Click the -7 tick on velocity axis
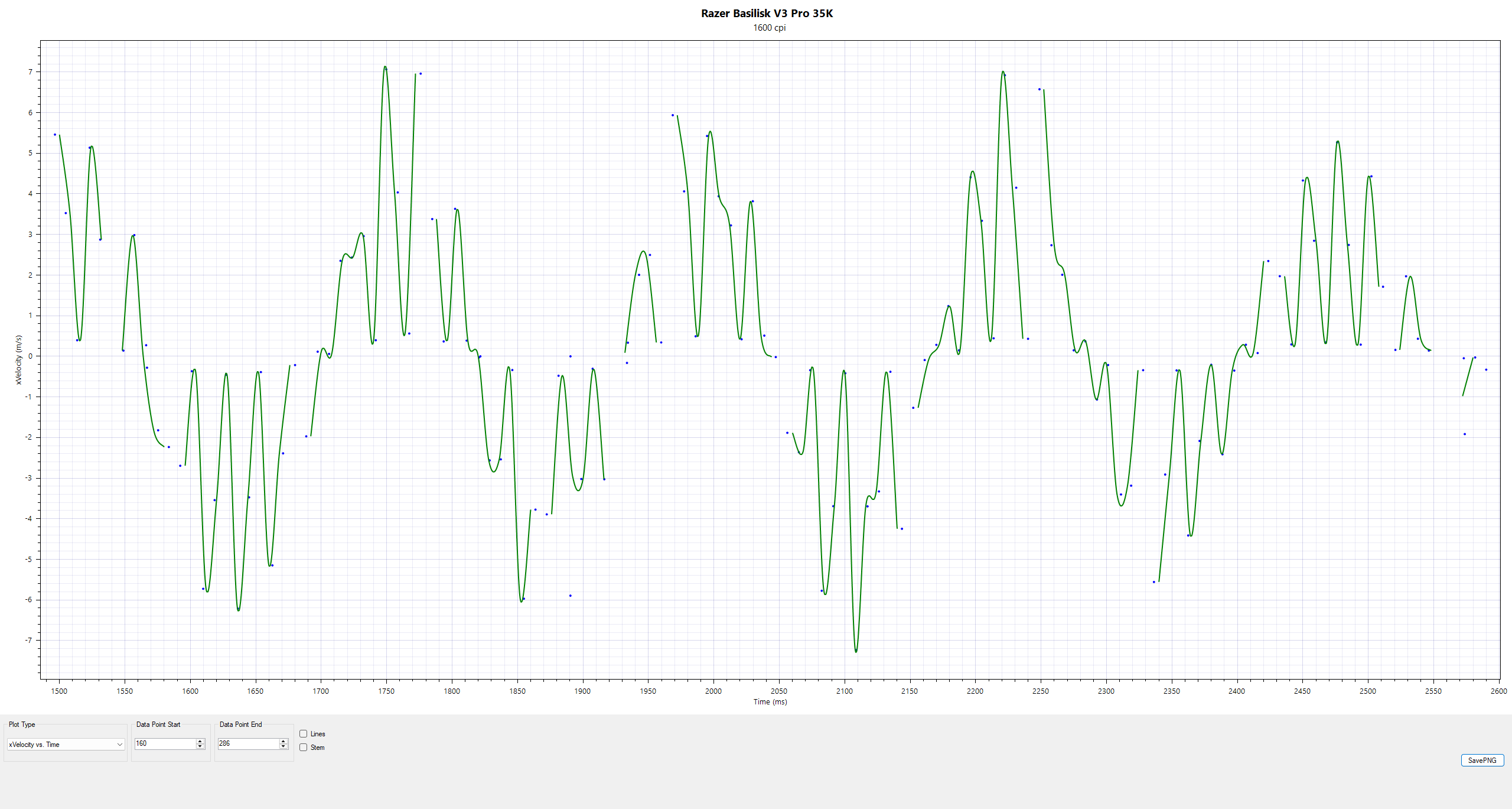The height and width of the screenshot is (809, 1512). point(28,640)
